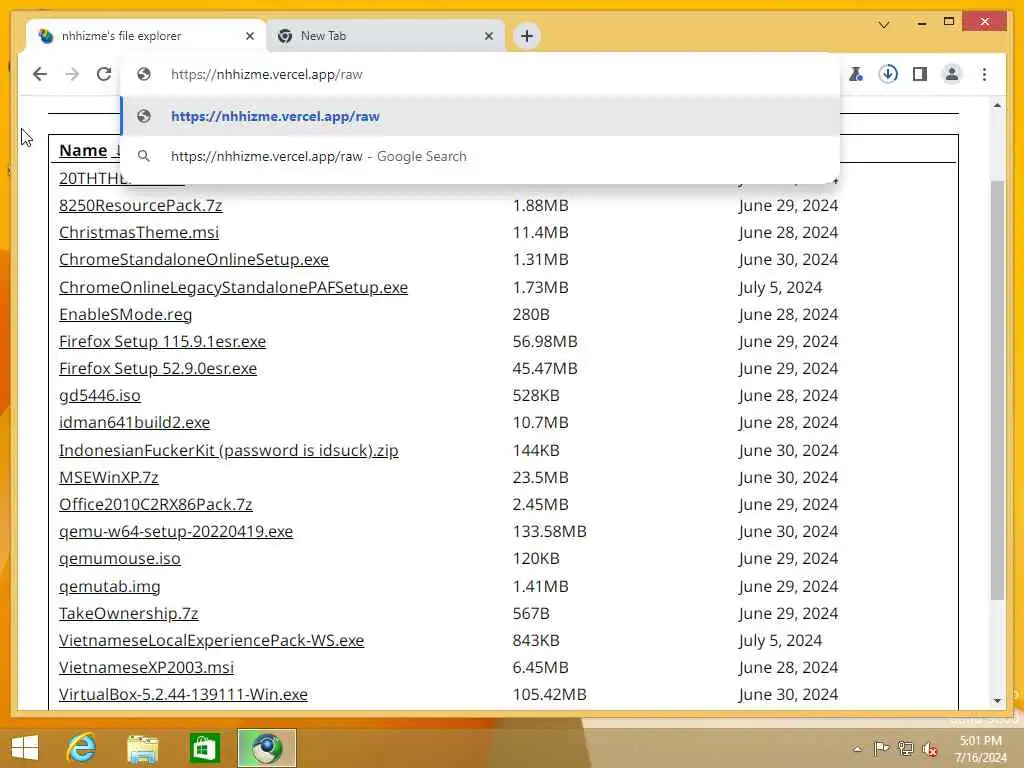The height and width of the screenshot is (768, 1024).
Task: Click the active browser taskbar icon
Action: (x=266, y=748)
